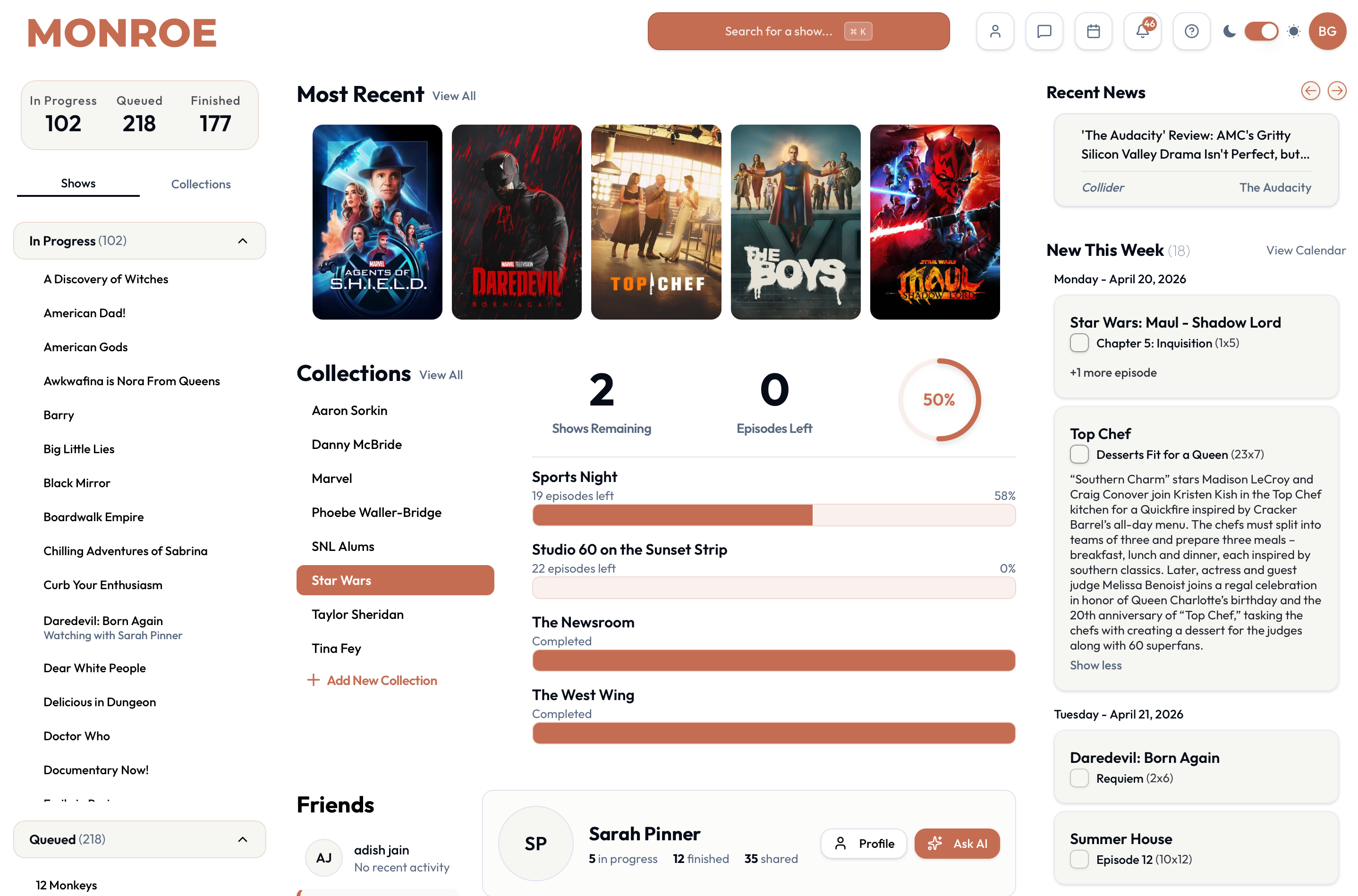Mark Desserts Fit for a Queen watched
1358x896 pixels.
click(1078, 454)
